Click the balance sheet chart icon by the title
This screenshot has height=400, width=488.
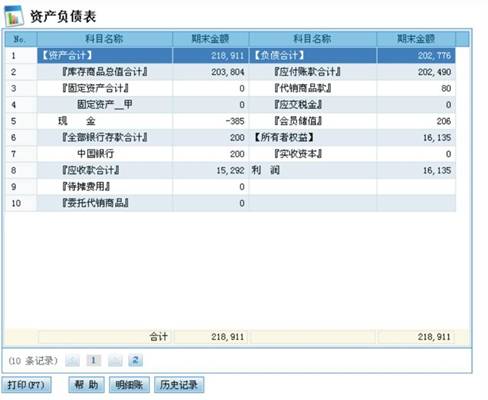pos(14,16)
